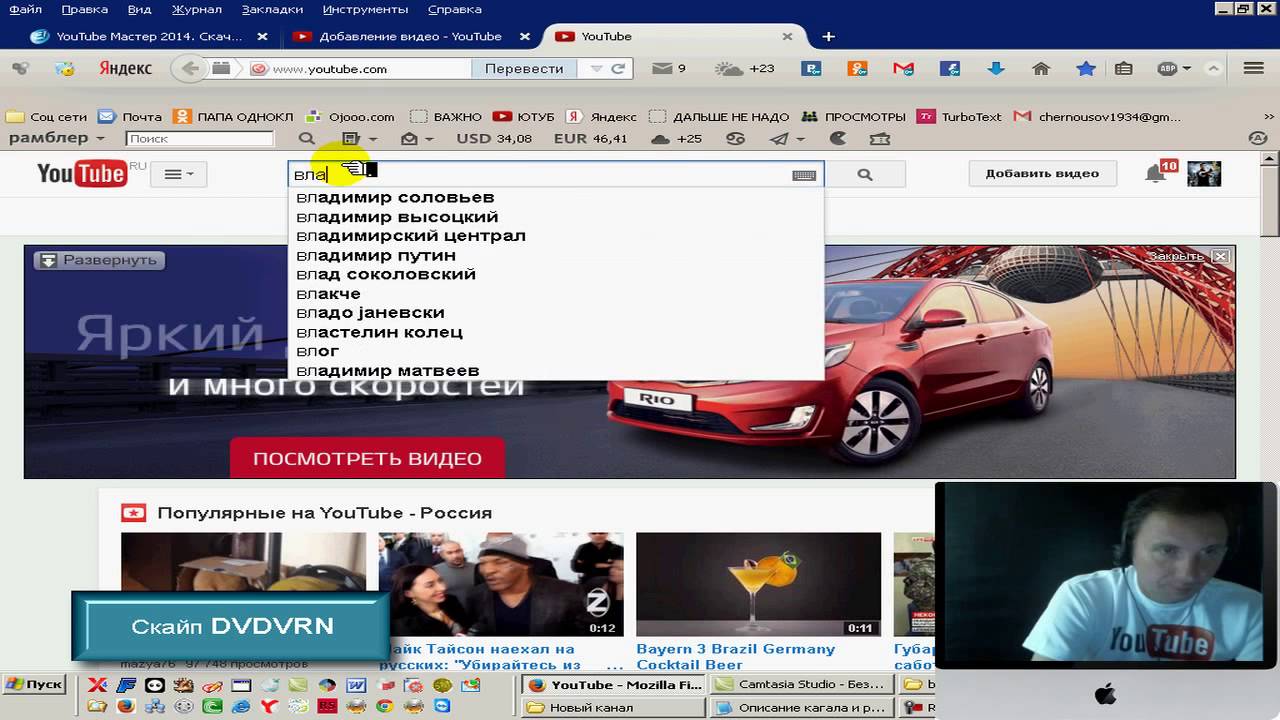Open a new browser tab
The height and width of the screenshot is (720, 1280).
[x=828, y=36]
